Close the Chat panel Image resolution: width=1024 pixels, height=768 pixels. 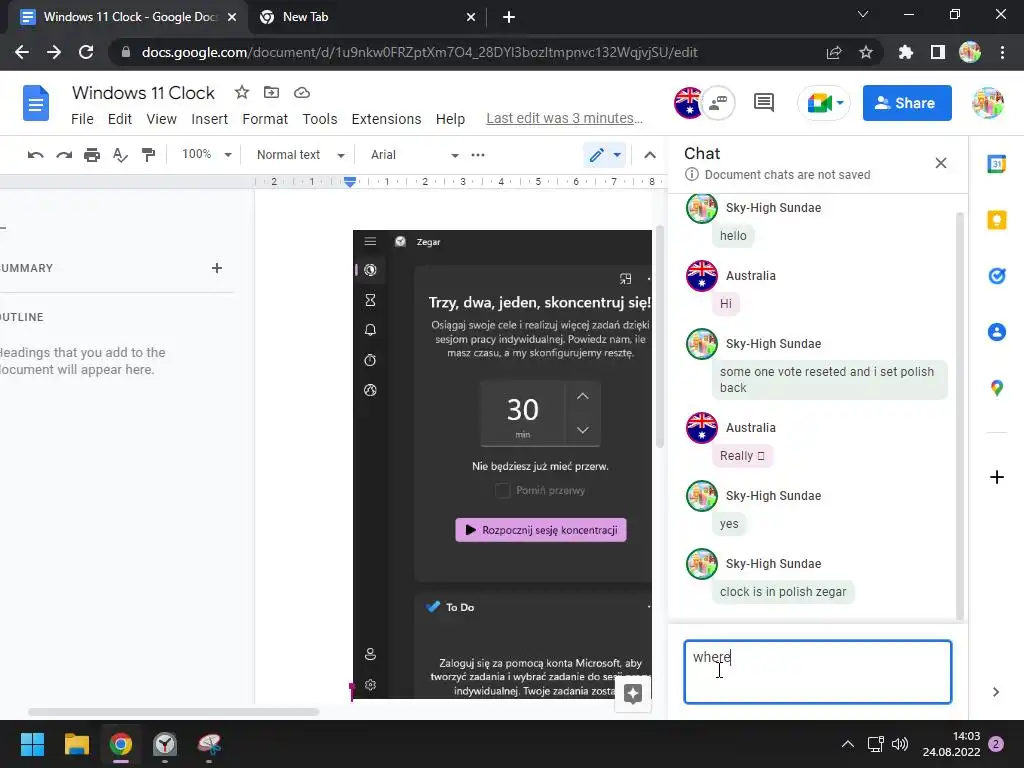tap(940, 163)
